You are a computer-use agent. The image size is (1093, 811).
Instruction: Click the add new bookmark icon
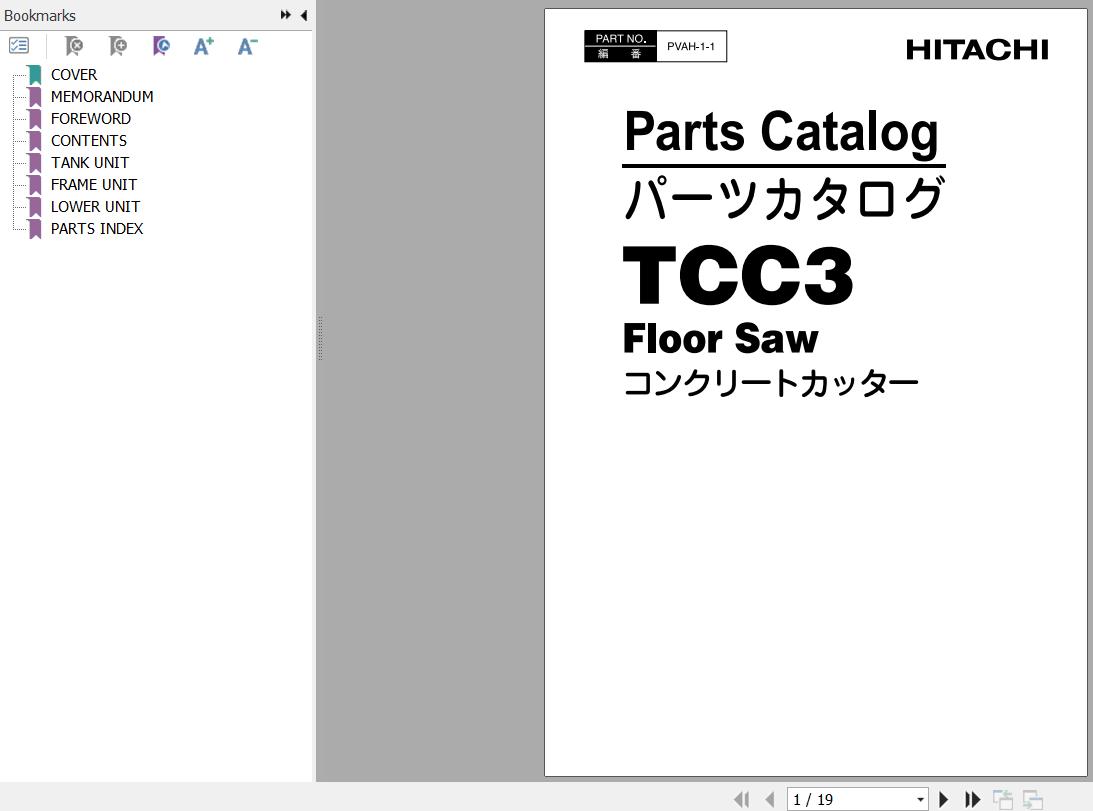[x=118, y=46]
